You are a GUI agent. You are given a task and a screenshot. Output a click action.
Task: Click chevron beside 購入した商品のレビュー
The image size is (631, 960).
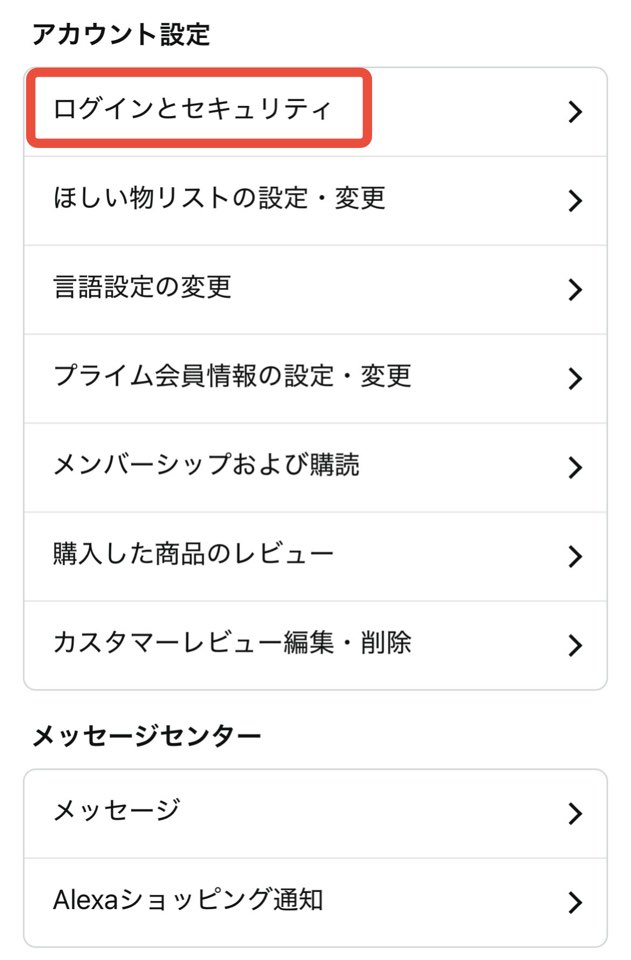click(574, 556)
